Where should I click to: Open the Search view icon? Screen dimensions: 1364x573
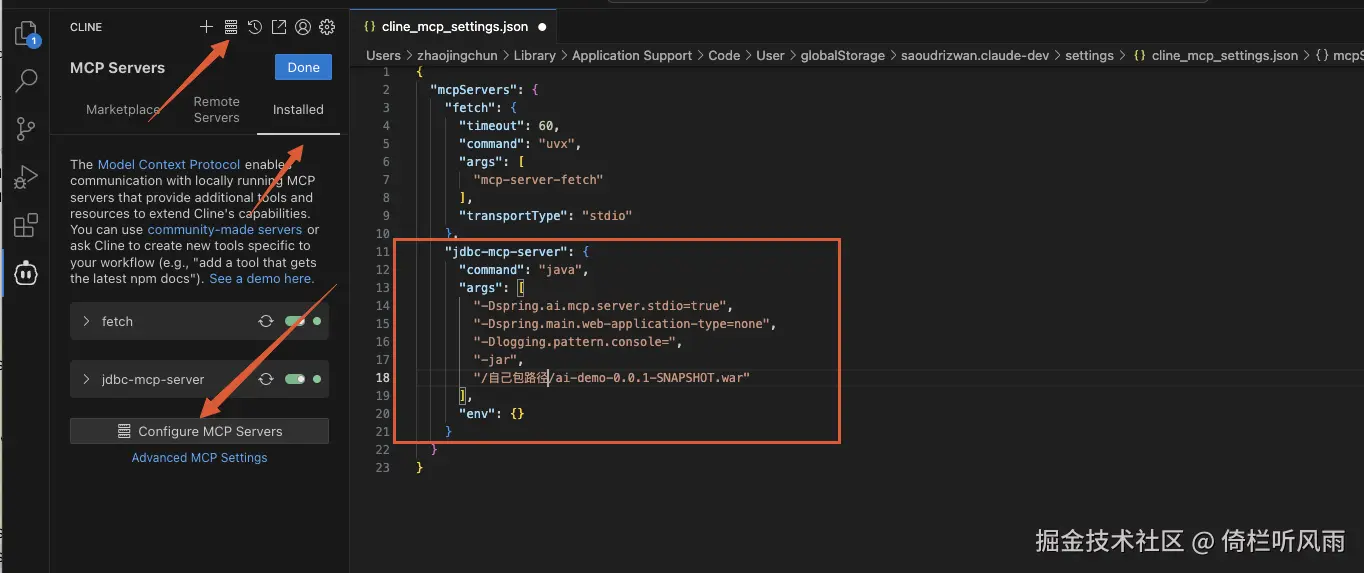pos(26,80)
